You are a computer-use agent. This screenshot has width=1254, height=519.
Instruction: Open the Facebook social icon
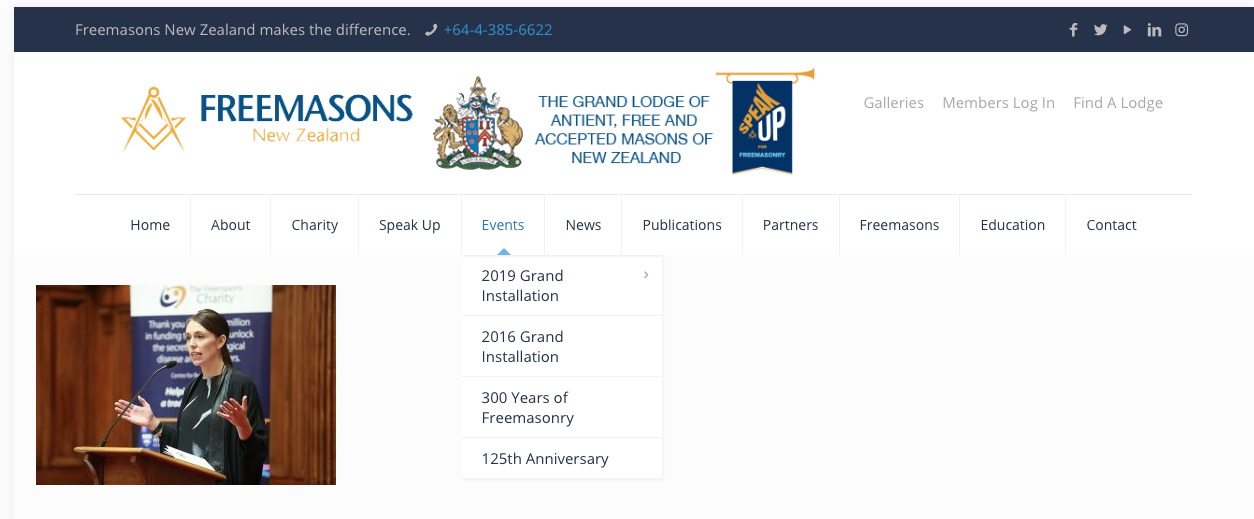pyautogui.click(x=1073, y=30)
